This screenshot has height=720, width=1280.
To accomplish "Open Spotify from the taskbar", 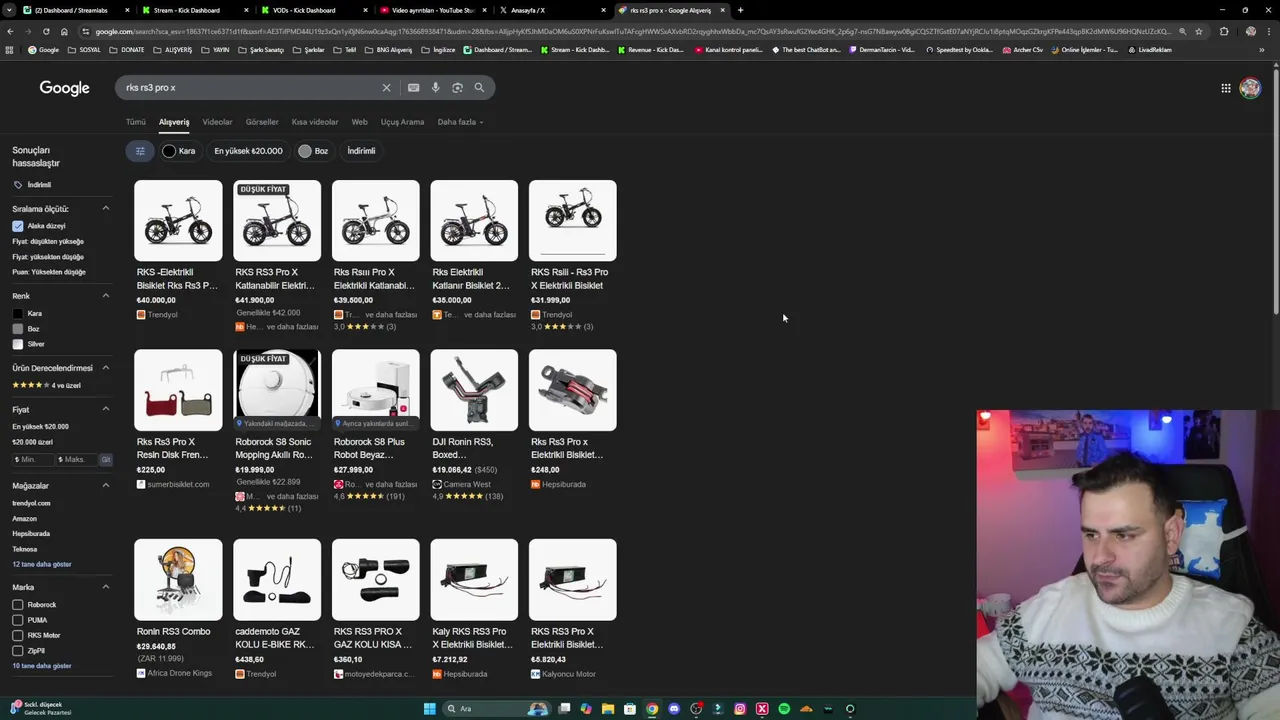I will click(x=784, y=709).
